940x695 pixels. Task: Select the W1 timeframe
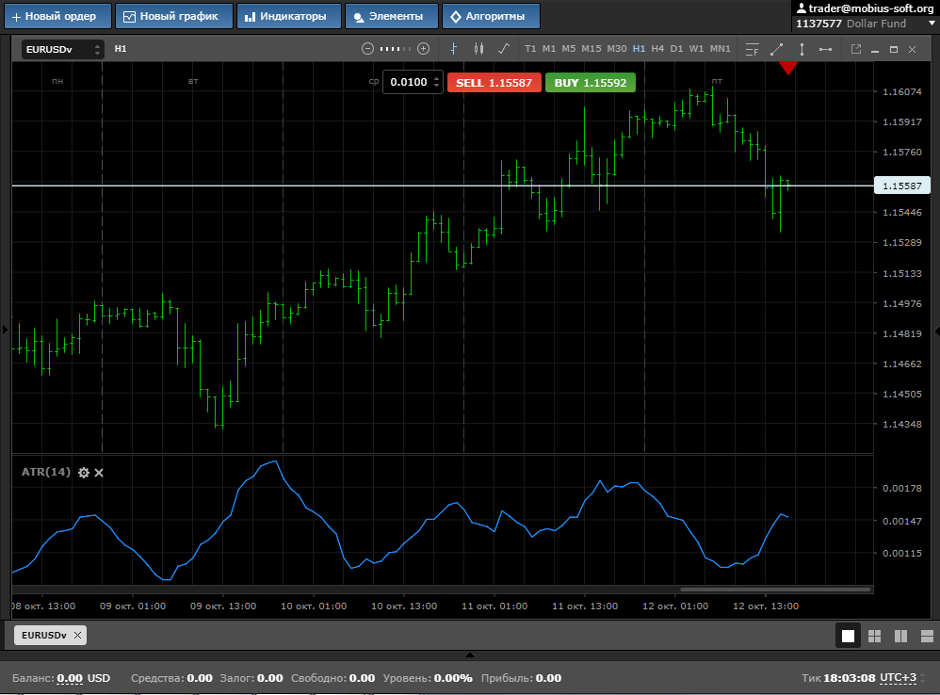click(696, 49)
